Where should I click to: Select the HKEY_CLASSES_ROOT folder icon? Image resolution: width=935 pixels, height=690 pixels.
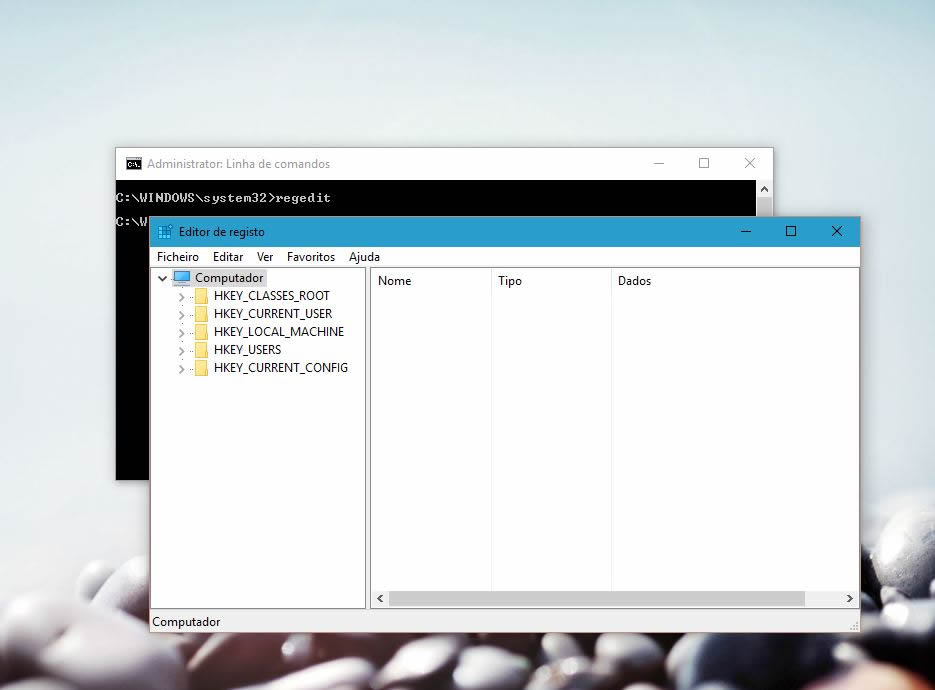200,295
